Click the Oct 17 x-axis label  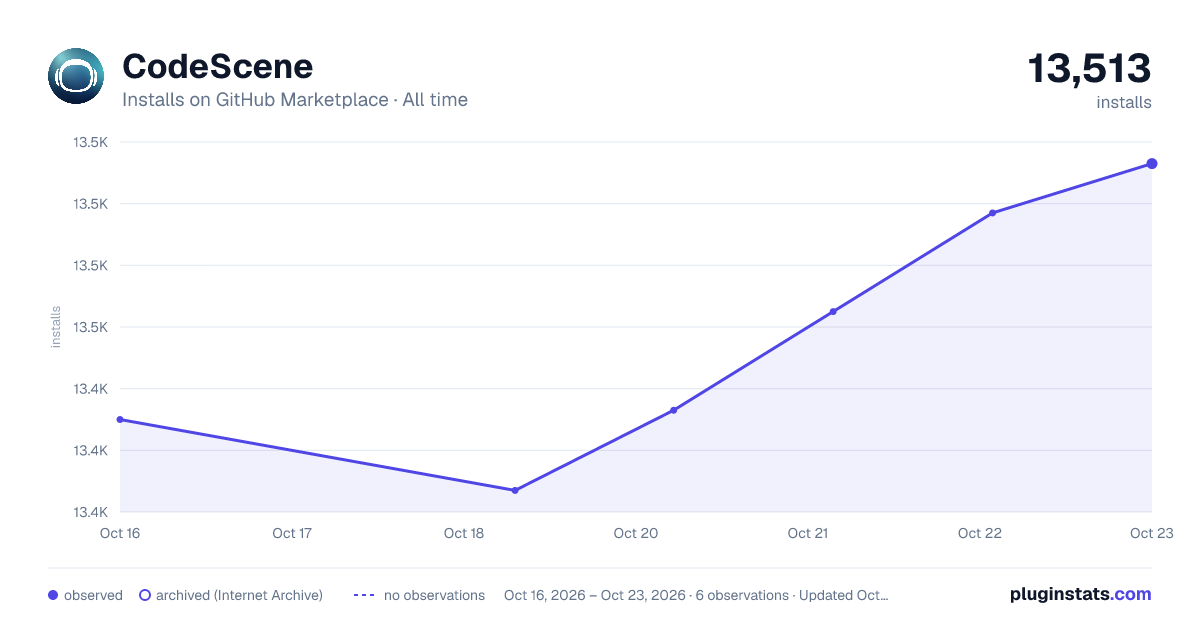click(x=292, y=533)
